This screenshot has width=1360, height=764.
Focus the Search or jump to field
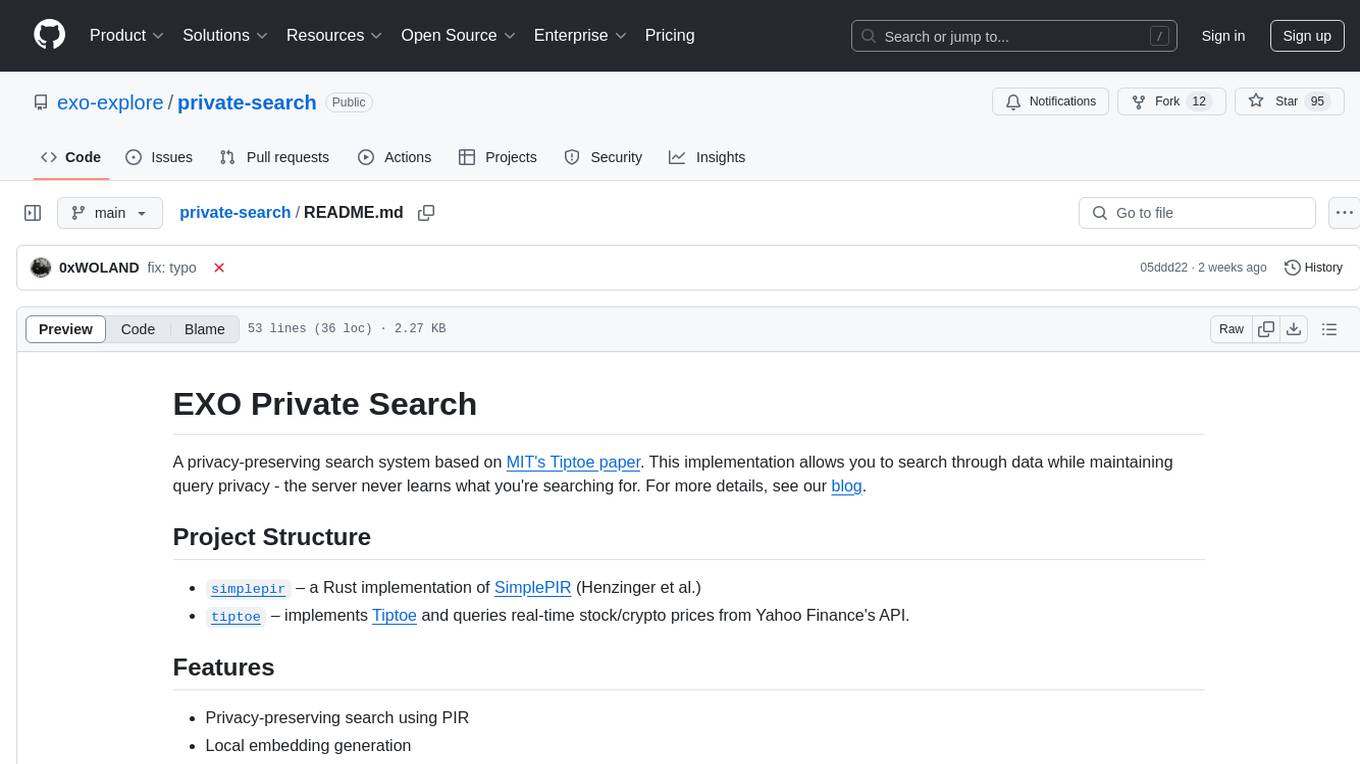click(x=1016, y=36)
